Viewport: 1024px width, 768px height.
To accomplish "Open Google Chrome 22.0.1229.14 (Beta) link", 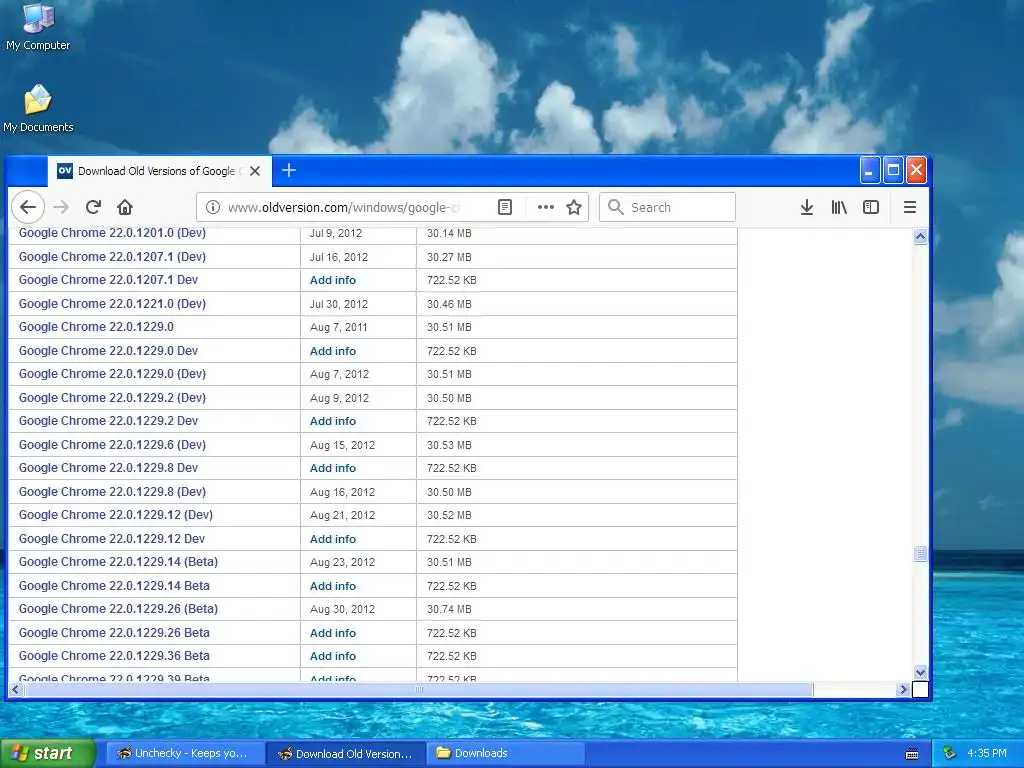I will [118, 562].
